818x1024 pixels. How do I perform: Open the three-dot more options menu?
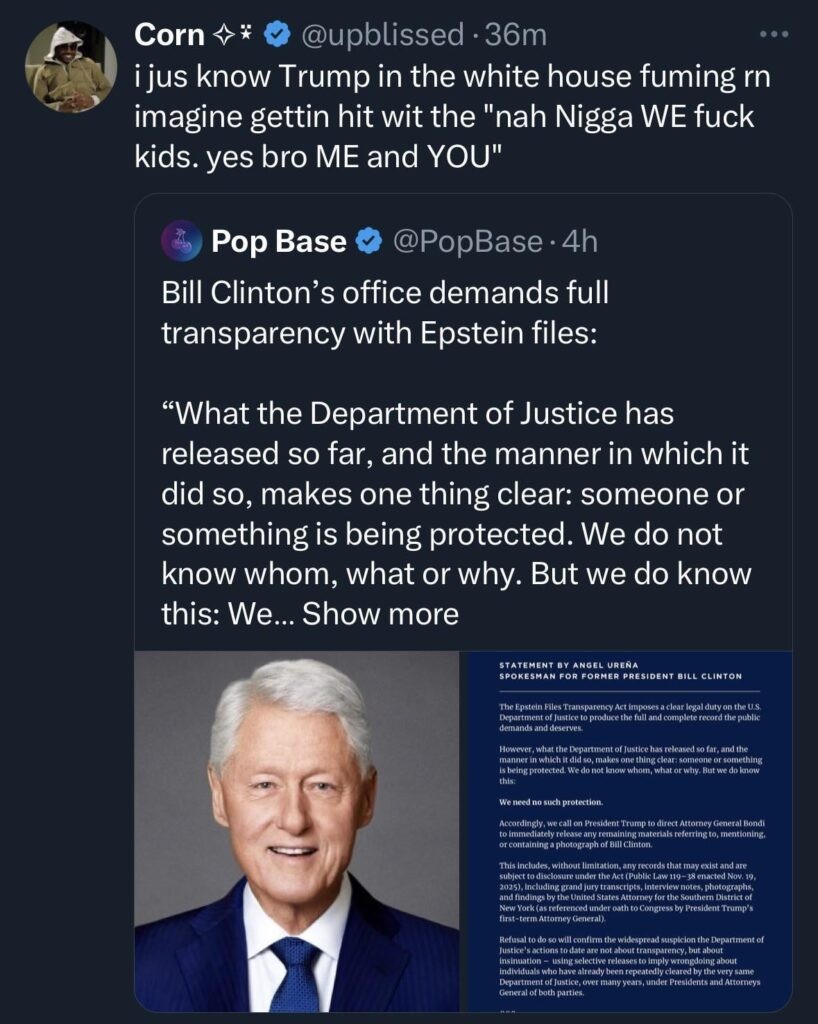pyautogui.click(x=774, y=34)
